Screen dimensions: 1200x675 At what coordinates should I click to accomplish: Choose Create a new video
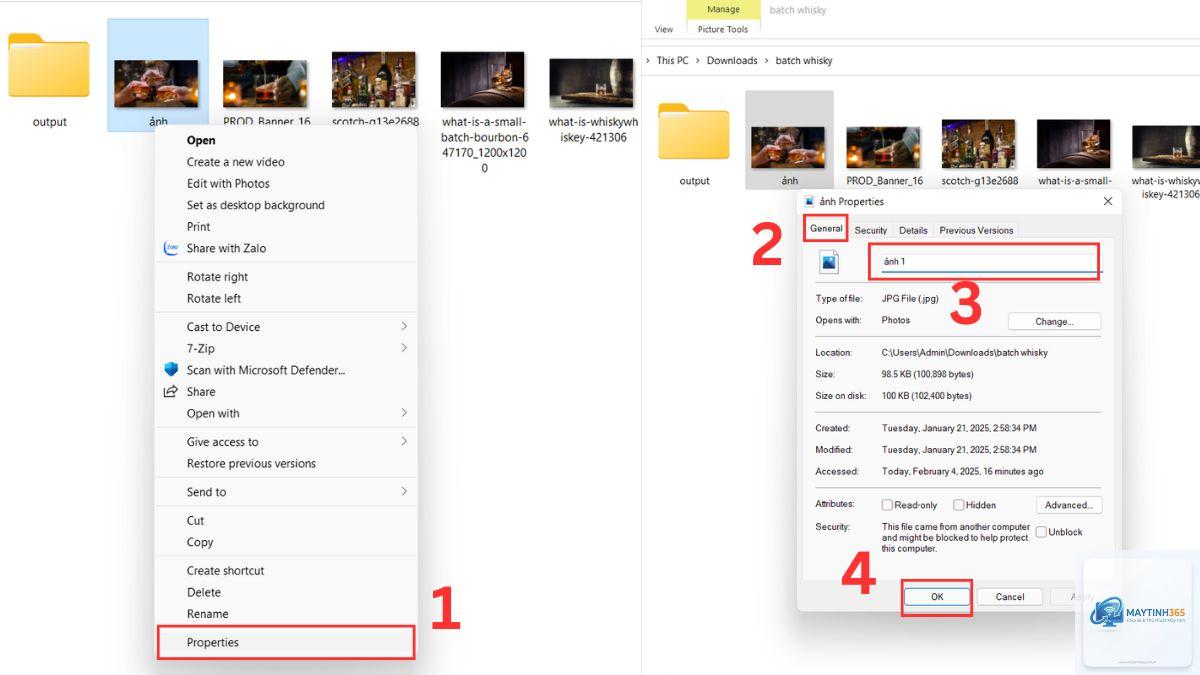236,162
